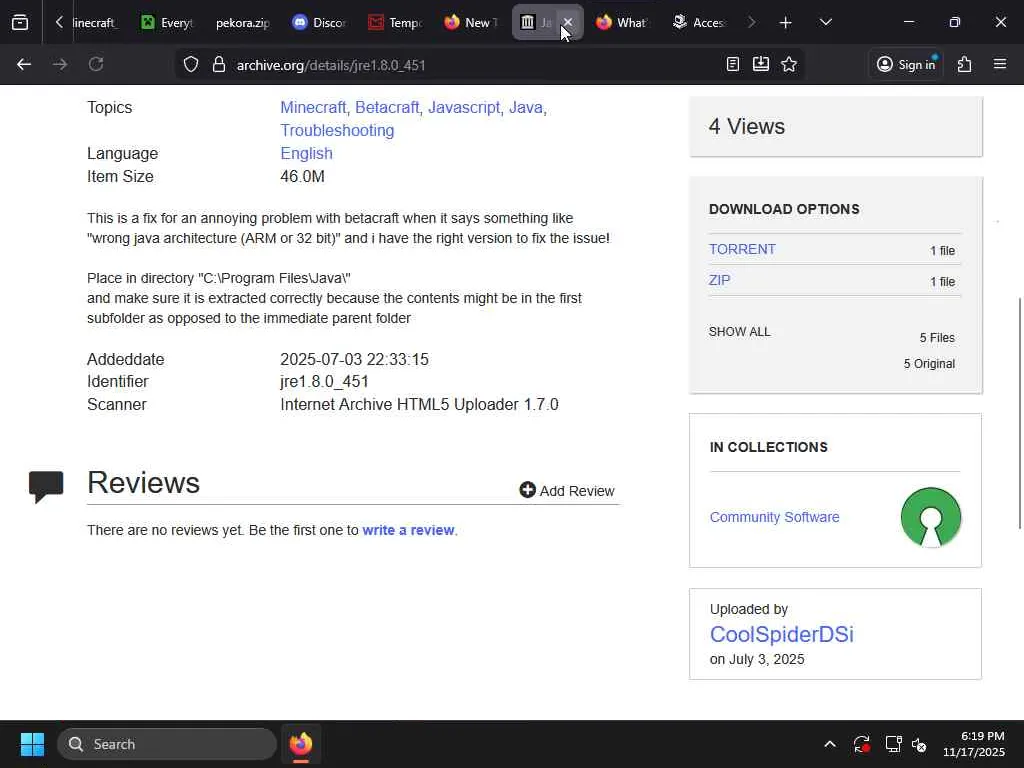This screenshot has height=768, width=1024.
Task: Open the Java topic link
Action: click(x=526, y=107)
